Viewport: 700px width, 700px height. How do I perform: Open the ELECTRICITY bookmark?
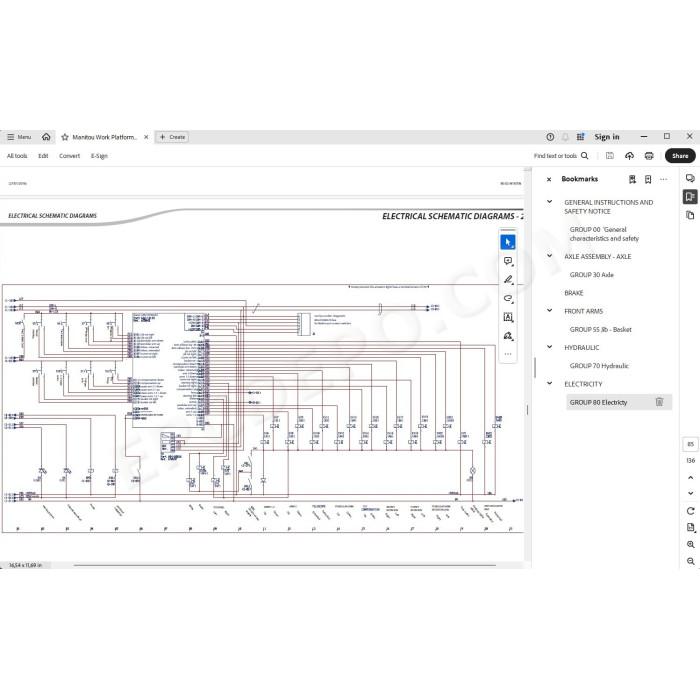(x=583, y=384)
